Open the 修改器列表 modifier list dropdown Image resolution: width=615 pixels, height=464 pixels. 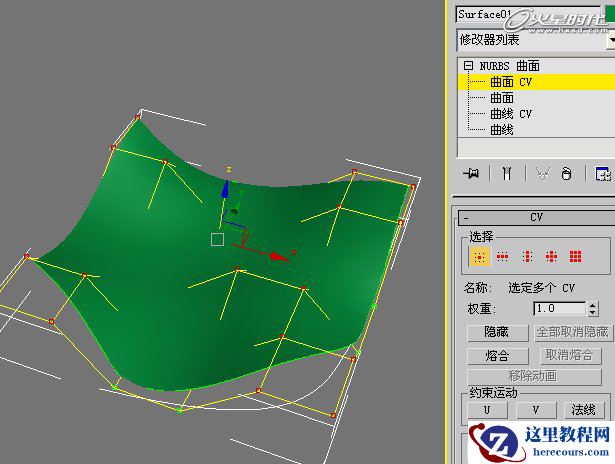(x=611, y=40)
